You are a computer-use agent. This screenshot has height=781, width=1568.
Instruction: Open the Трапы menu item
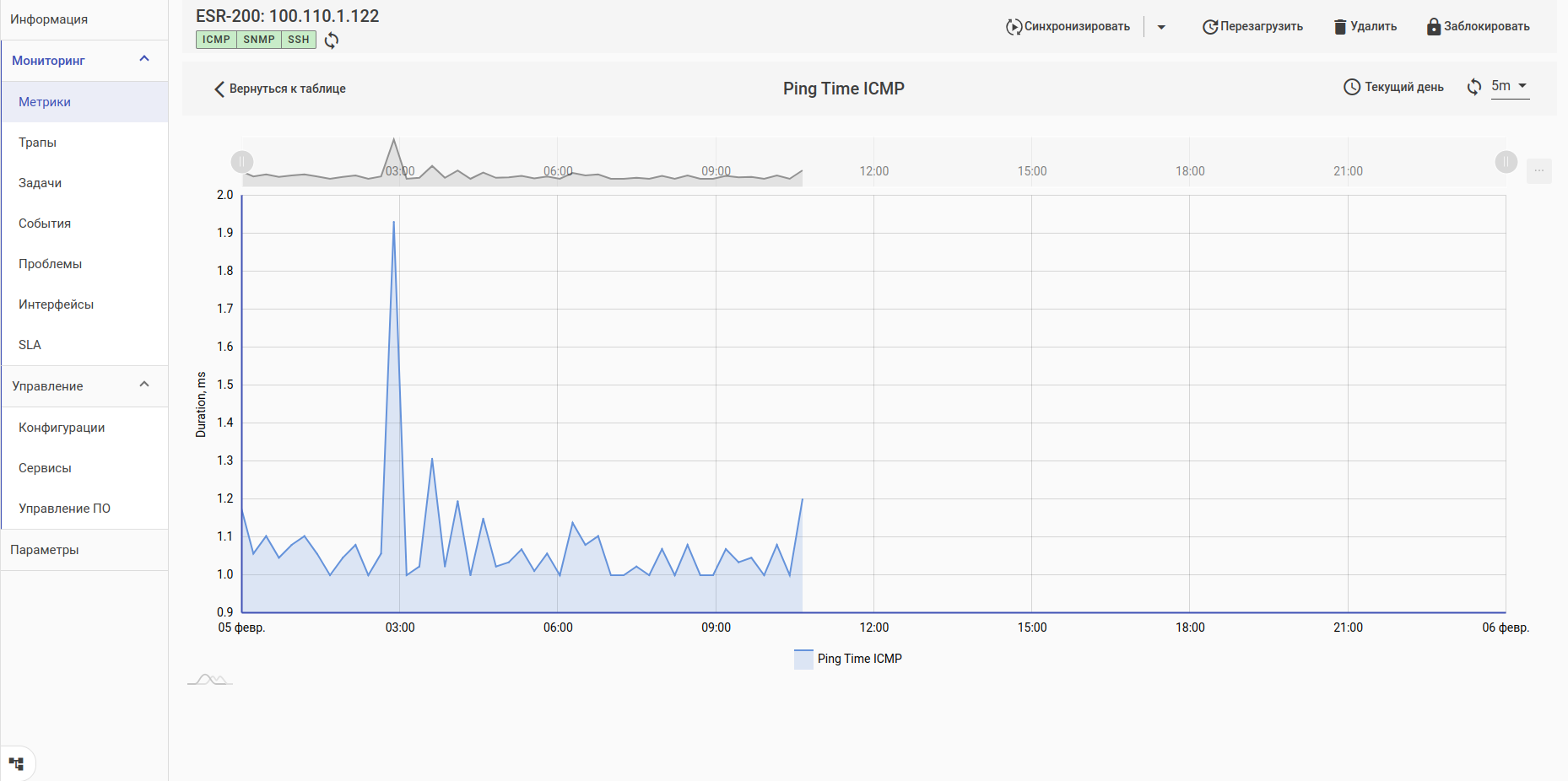[x=38, y=143]
